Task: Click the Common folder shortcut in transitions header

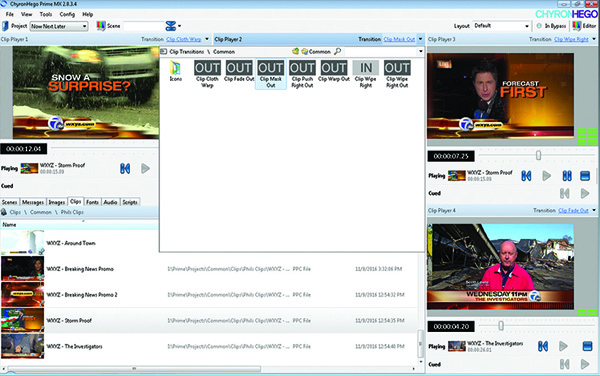Action: tap(316, 51)
